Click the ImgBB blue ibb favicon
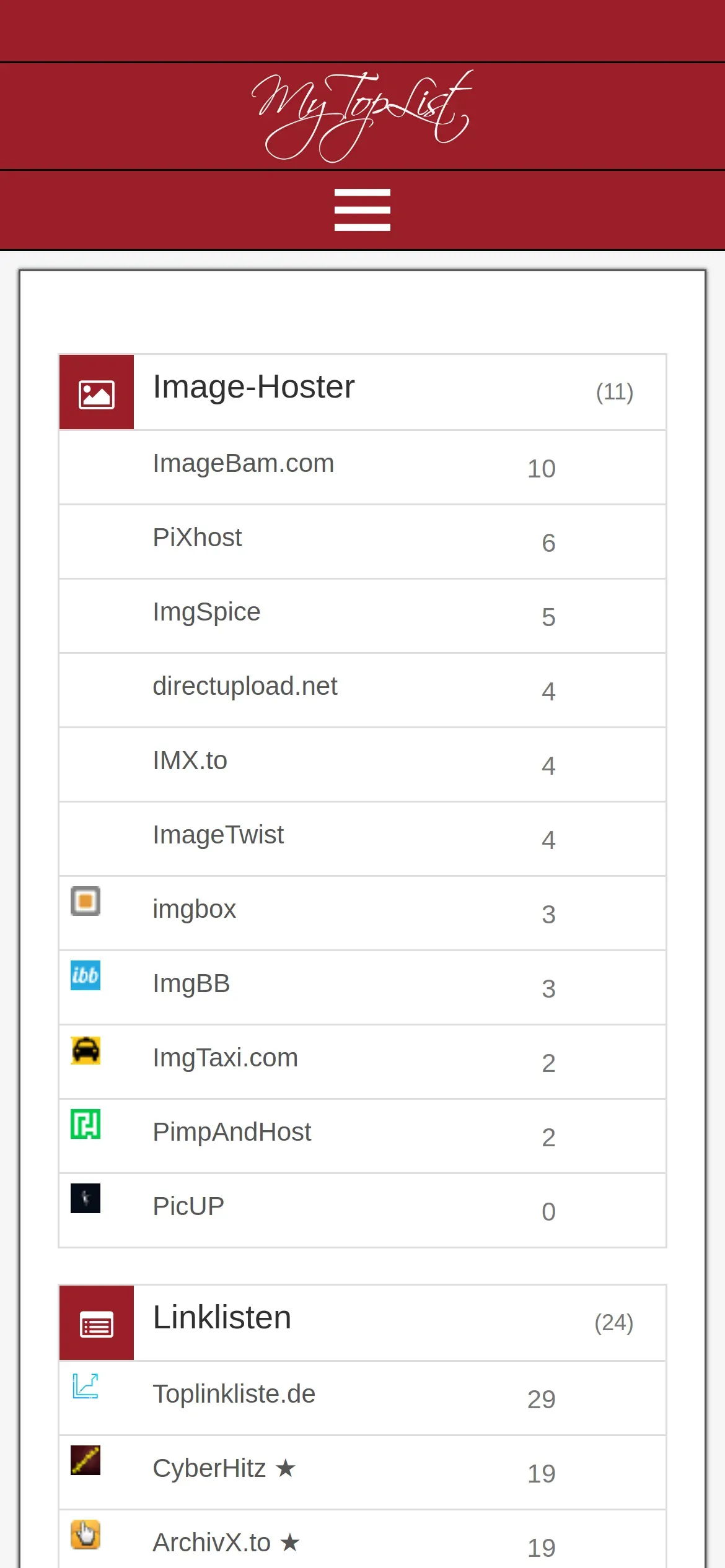 86,975
